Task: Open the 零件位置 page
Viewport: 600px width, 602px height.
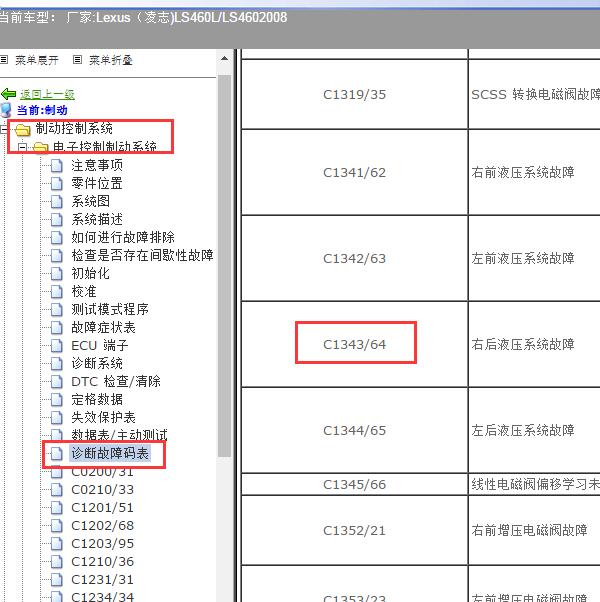Action: pyautogui.click(x=97, y=183)
